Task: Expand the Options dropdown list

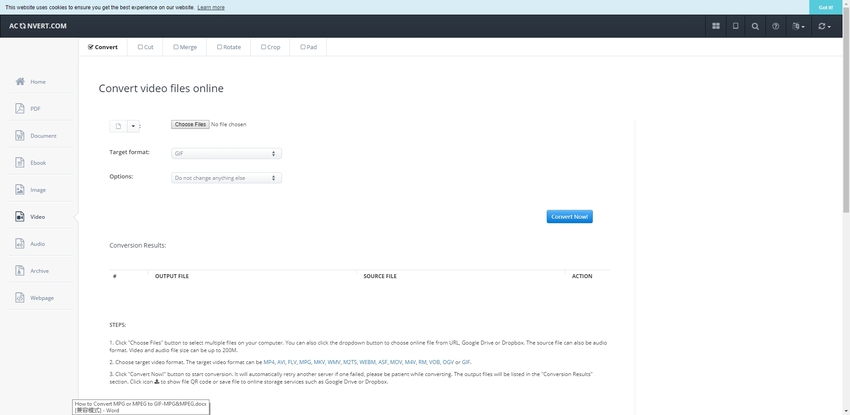Action: [x=226, y=178]
